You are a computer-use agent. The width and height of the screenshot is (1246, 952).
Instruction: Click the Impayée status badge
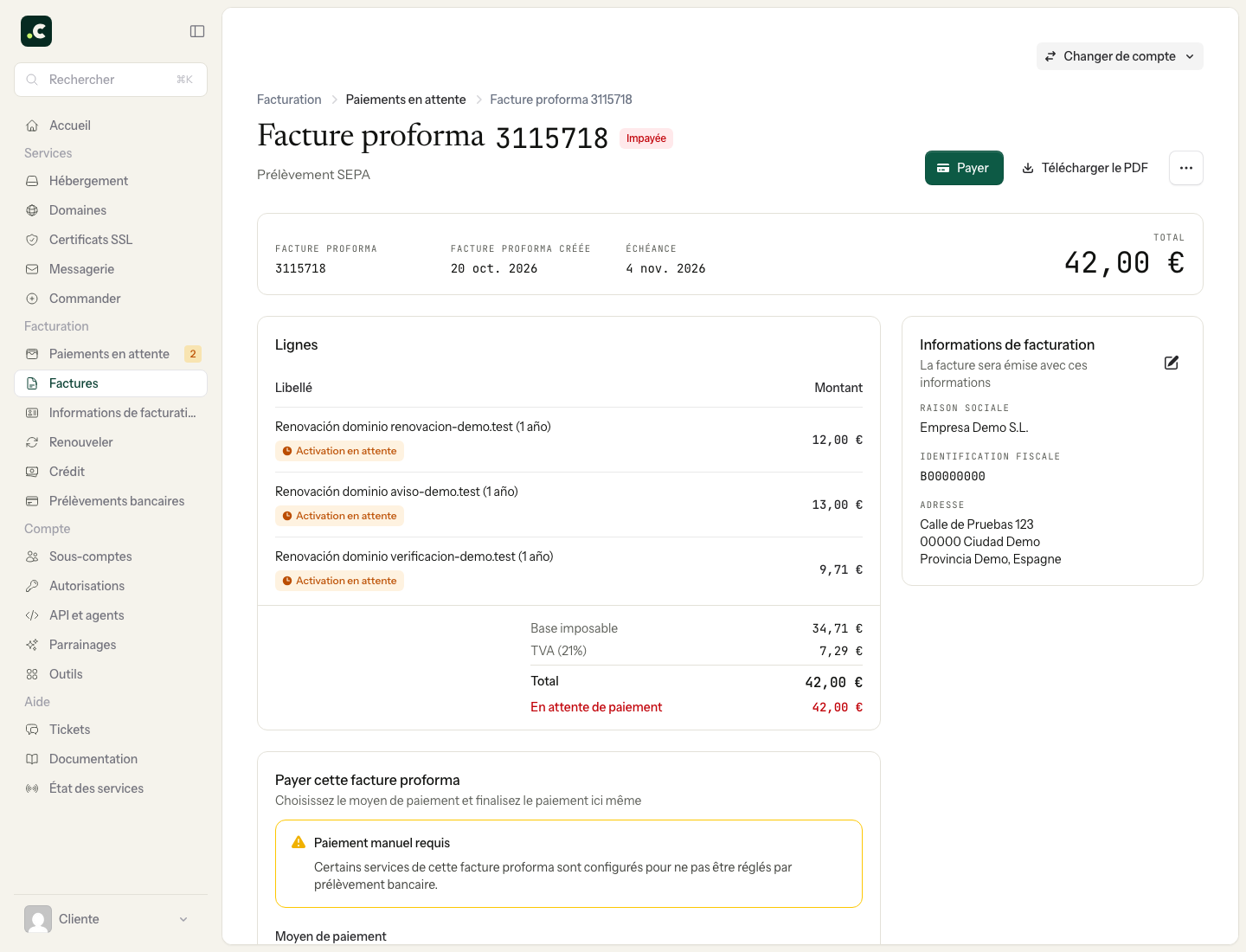click(646, 138)
